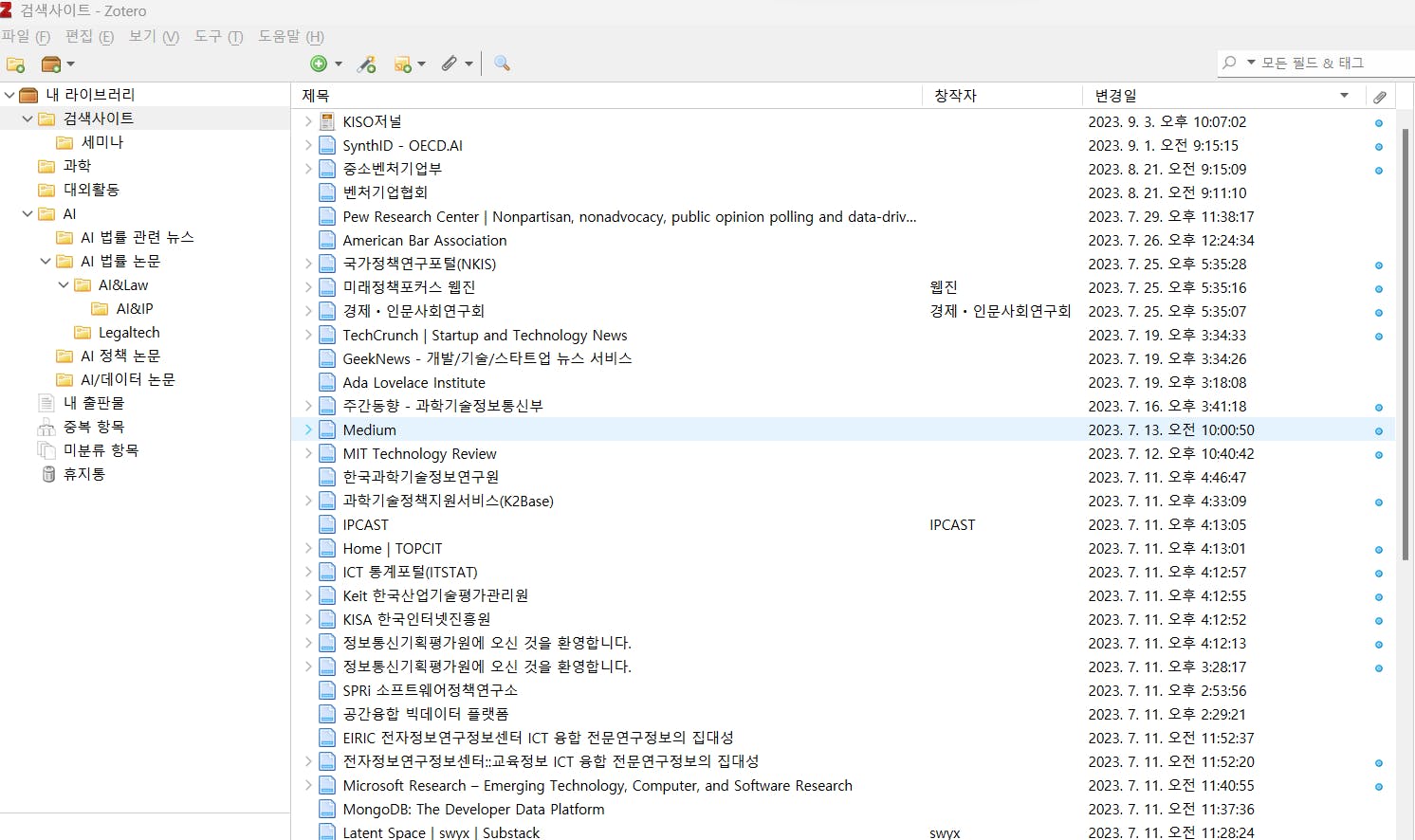Open the 도움말 (H) menu
Screen dimensions: 1415x840
click(291, 36)
